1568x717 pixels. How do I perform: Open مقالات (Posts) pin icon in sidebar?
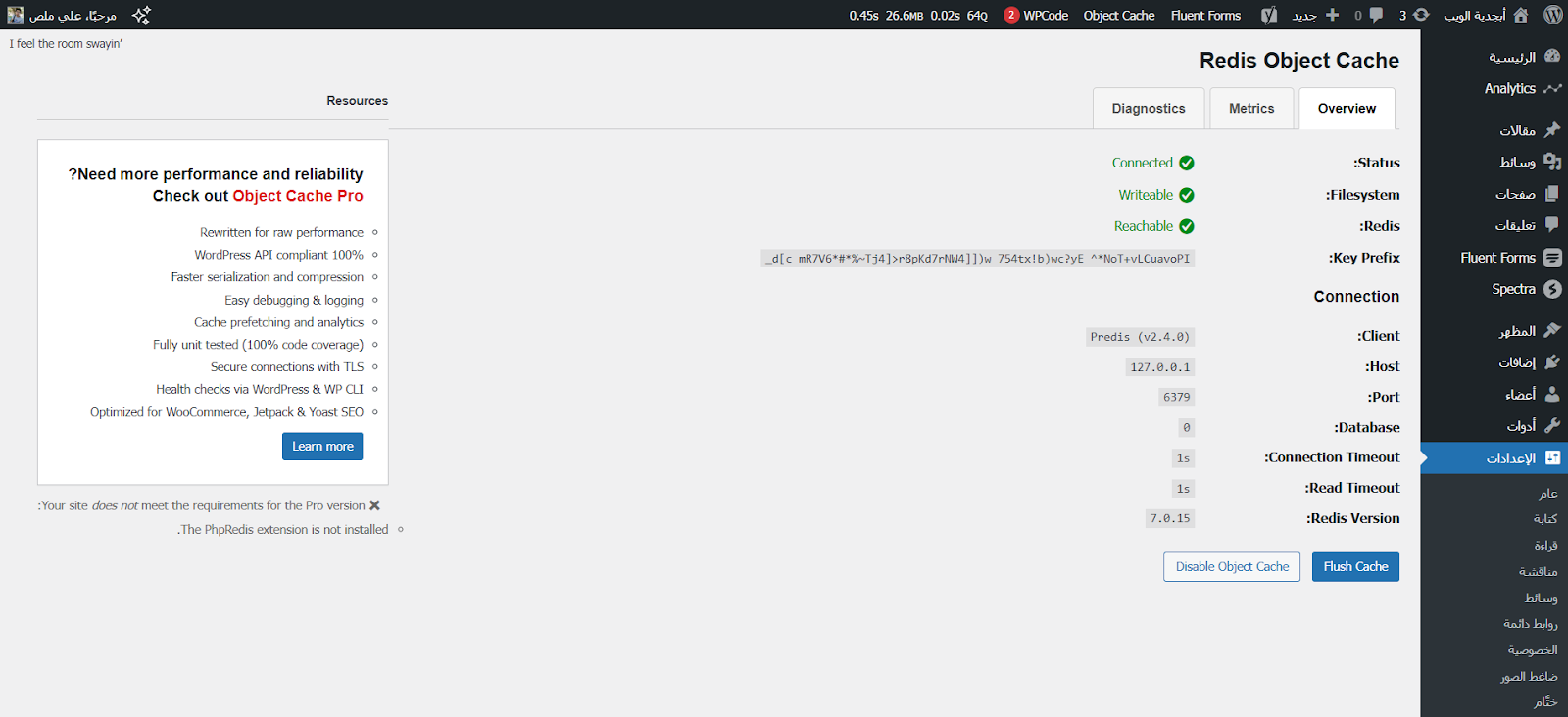[x=1552, y=130]
